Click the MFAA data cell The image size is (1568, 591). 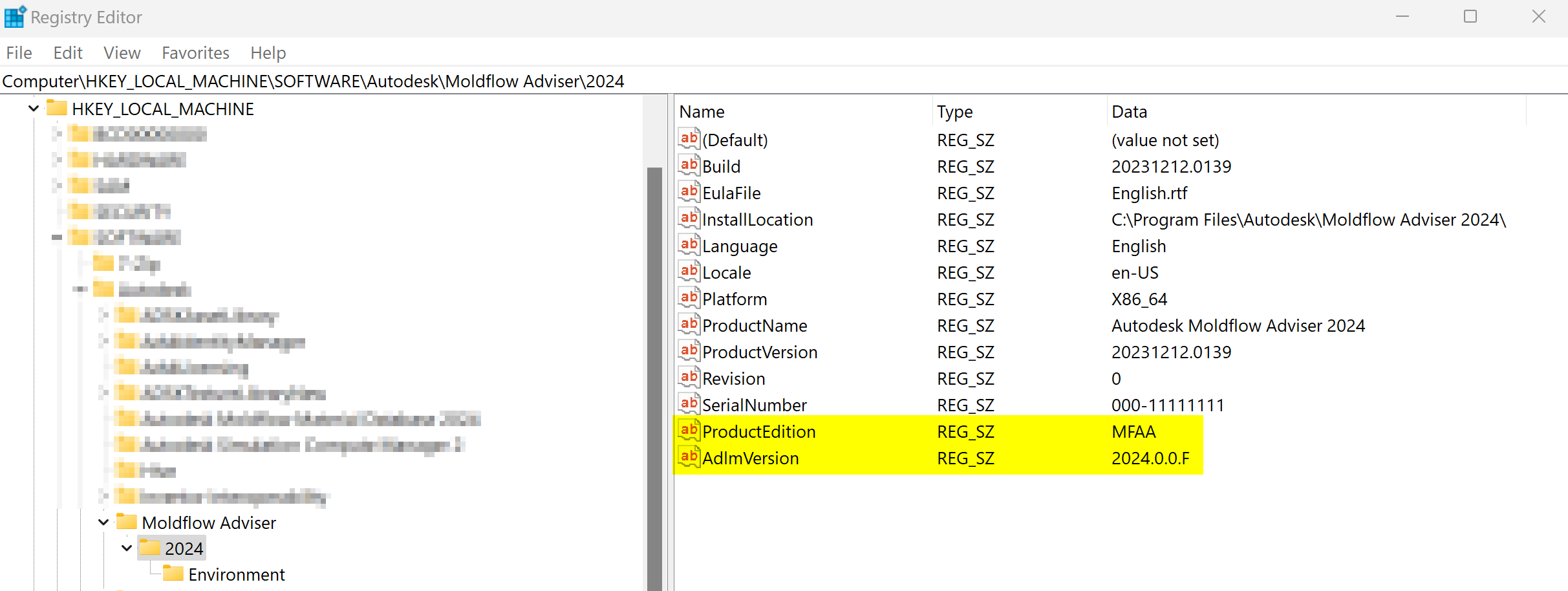coord(1133,431)
